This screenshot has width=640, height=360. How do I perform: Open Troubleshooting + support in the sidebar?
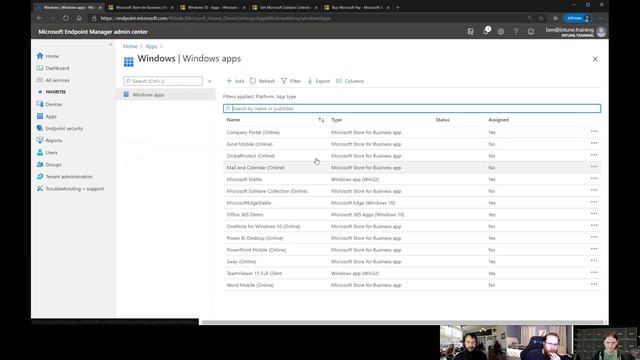70,189
